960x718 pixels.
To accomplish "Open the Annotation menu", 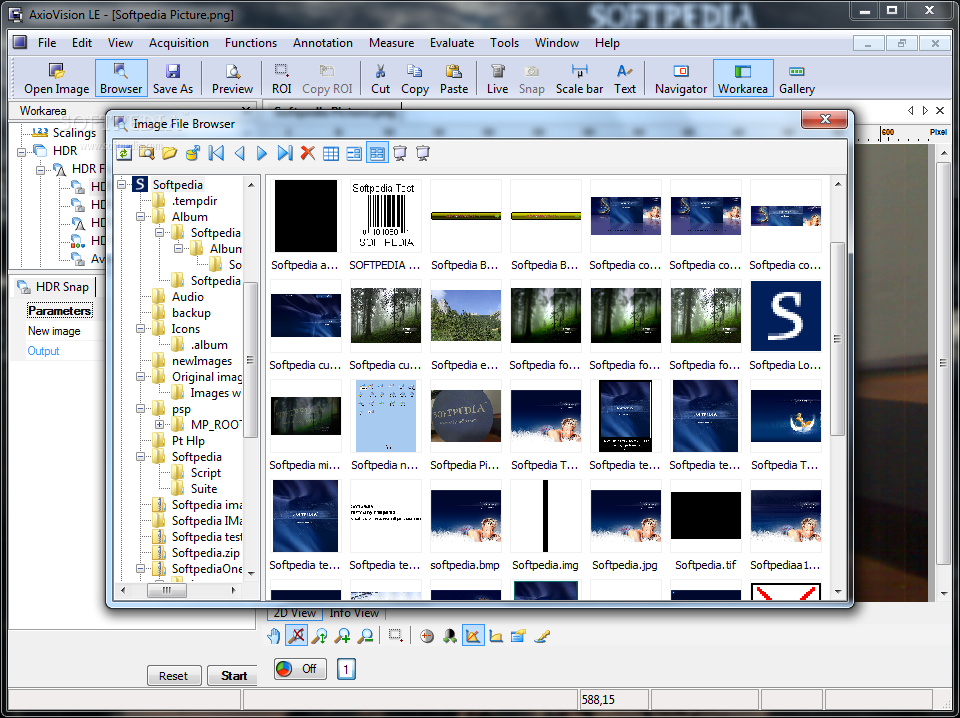I will pos(323,43).
